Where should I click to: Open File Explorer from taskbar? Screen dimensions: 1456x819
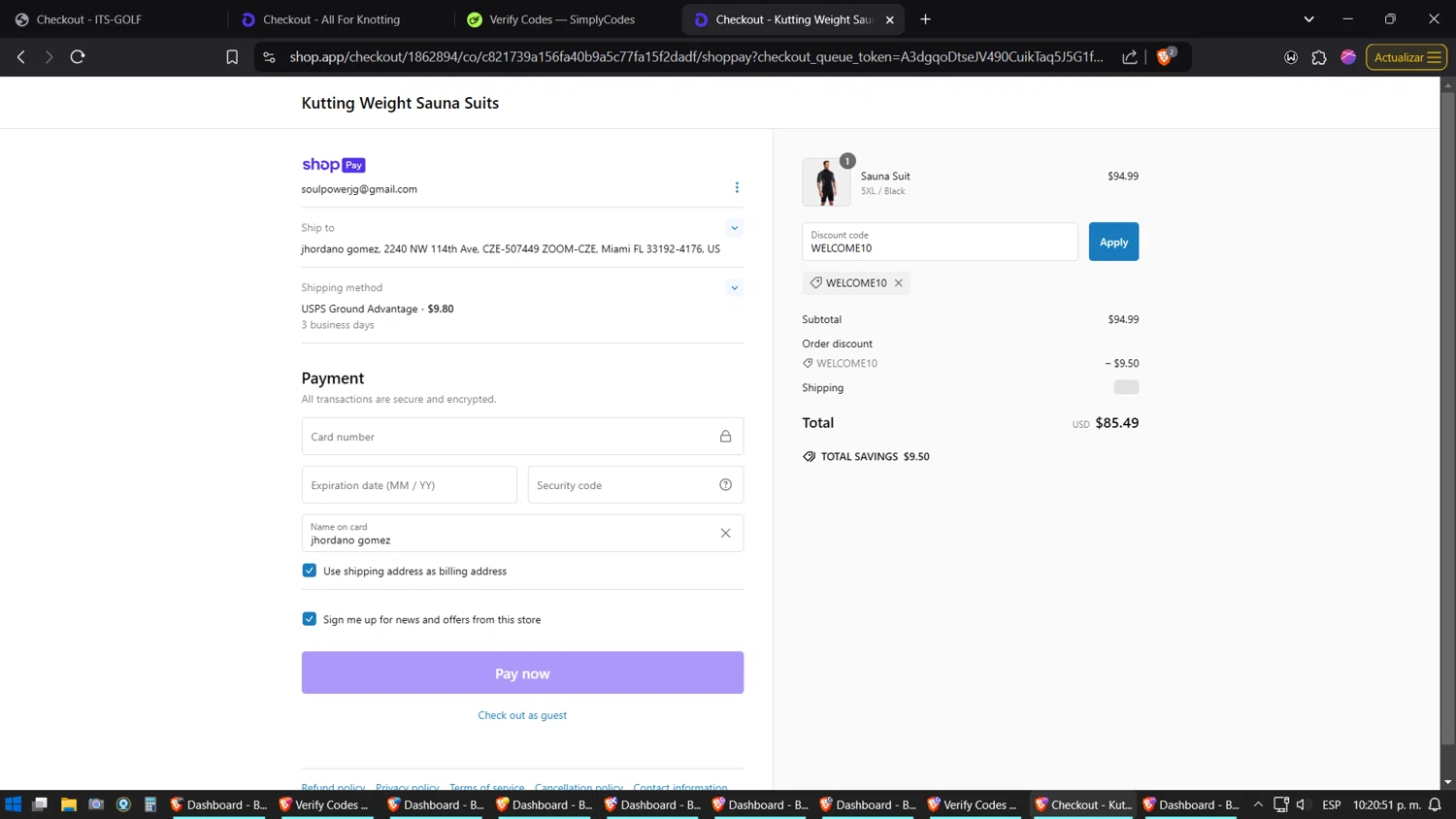68,804
